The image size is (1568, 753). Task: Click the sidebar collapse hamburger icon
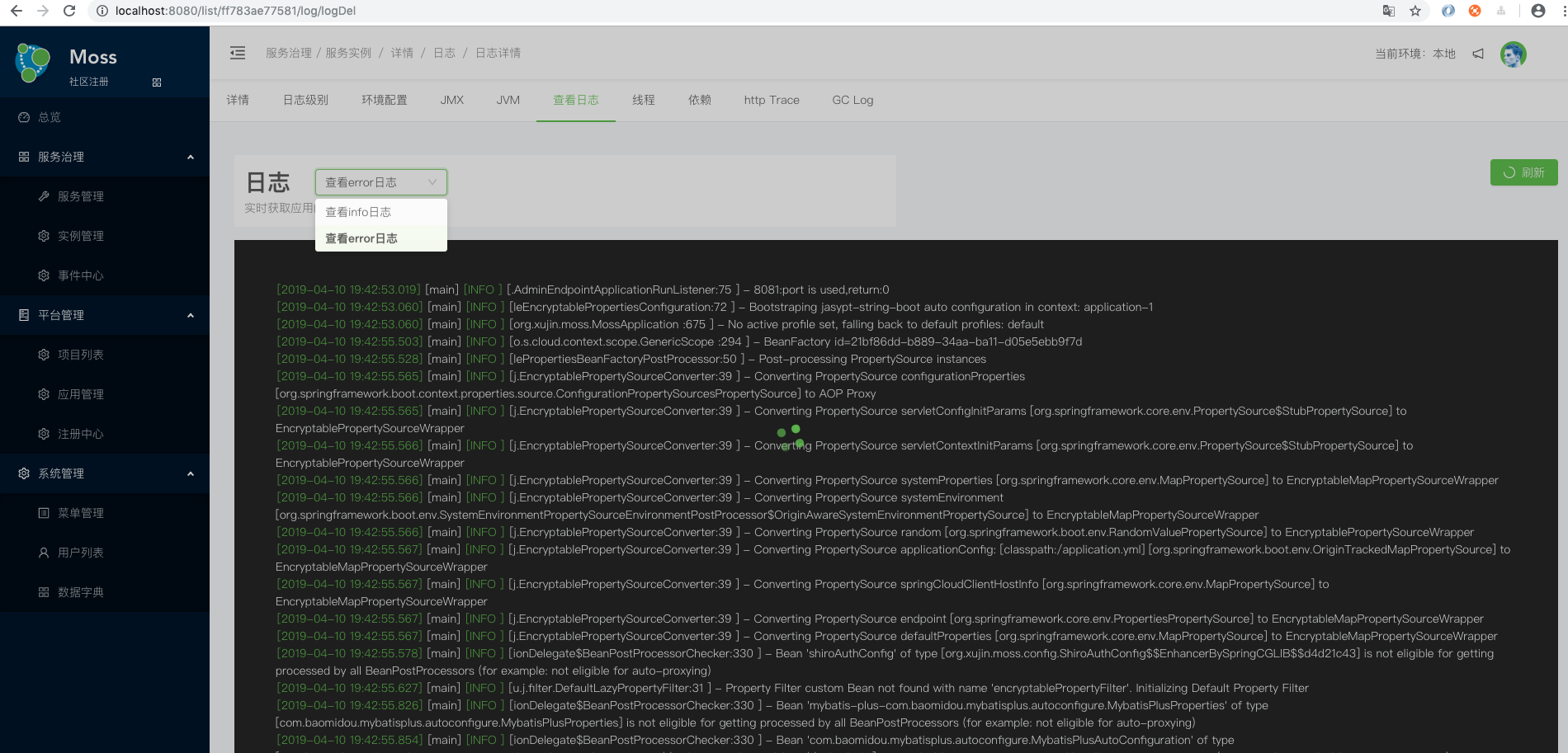238,53
